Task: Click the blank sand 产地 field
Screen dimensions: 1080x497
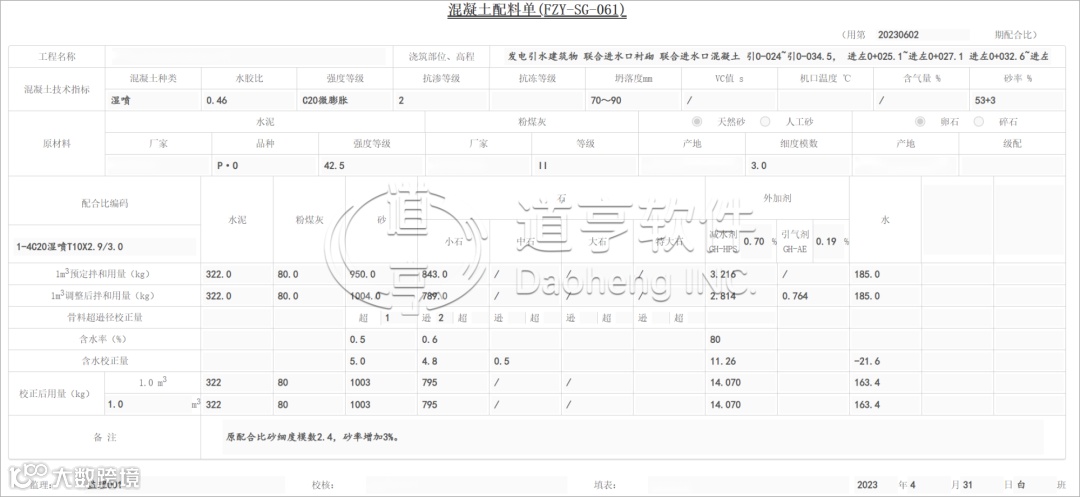Action: click(692, 166)
